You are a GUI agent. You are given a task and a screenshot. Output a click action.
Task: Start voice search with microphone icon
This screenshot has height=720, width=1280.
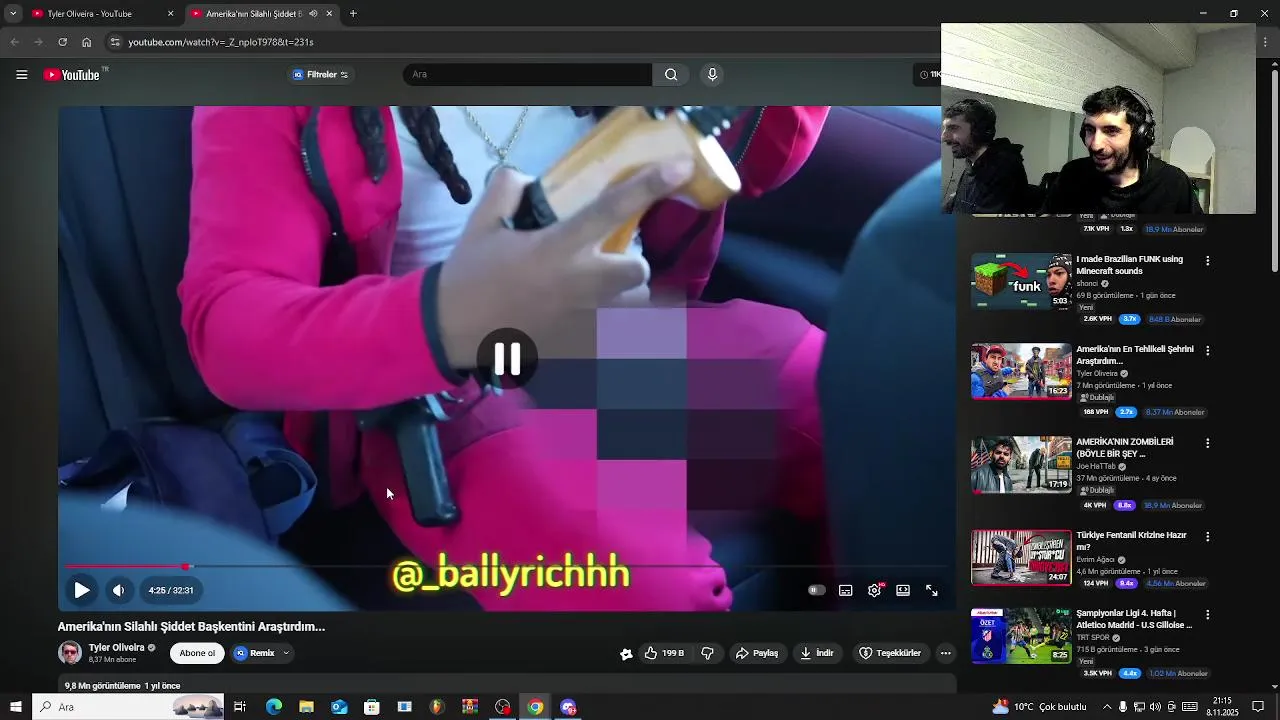pyautogui.click(x=712, y=74)
